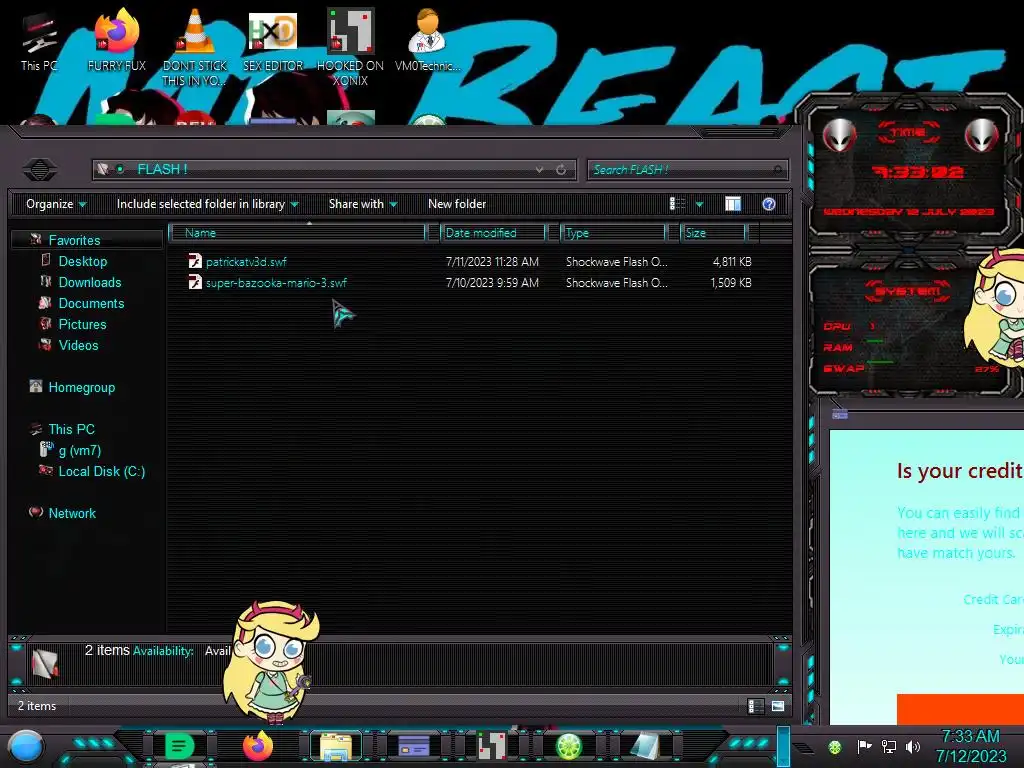
Task: Click 4,811 KB size cell
Action: pyautogui.click(x=732, y=262)
